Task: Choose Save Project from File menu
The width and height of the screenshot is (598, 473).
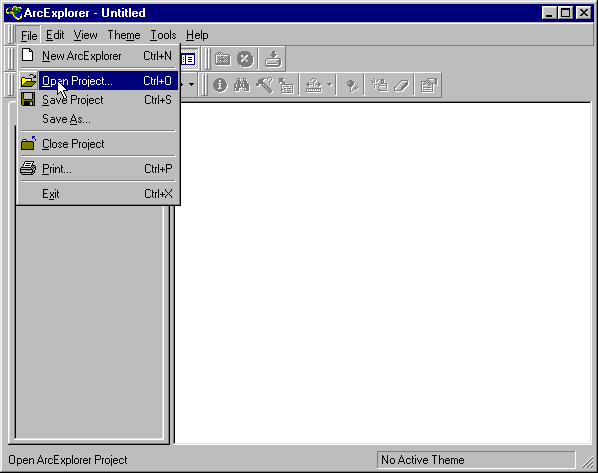Action: click(98, 100)
